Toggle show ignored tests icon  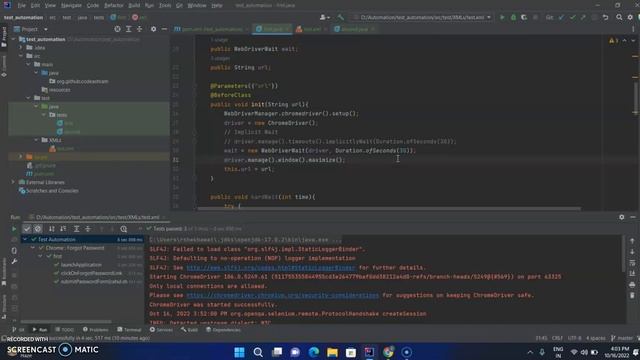(x=38, y=229)
